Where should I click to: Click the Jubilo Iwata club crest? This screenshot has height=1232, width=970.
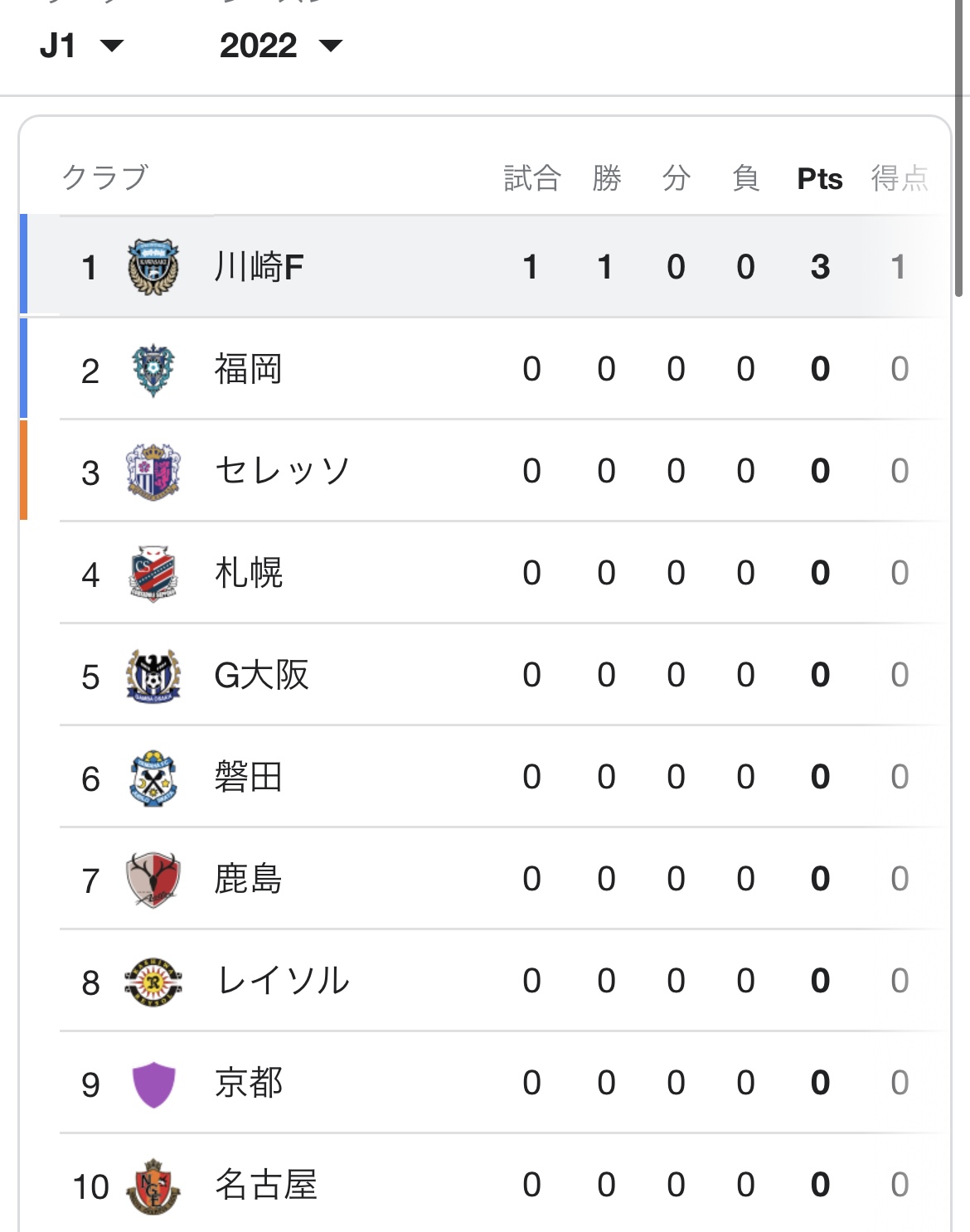coord(153,778)
